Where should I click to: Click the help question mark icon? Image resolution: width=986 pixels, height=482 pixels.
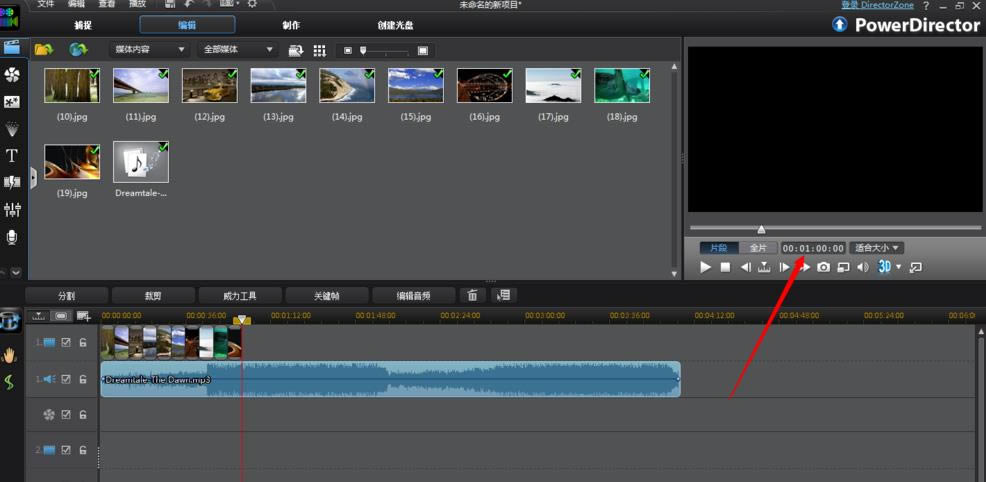tap(926, 6)
